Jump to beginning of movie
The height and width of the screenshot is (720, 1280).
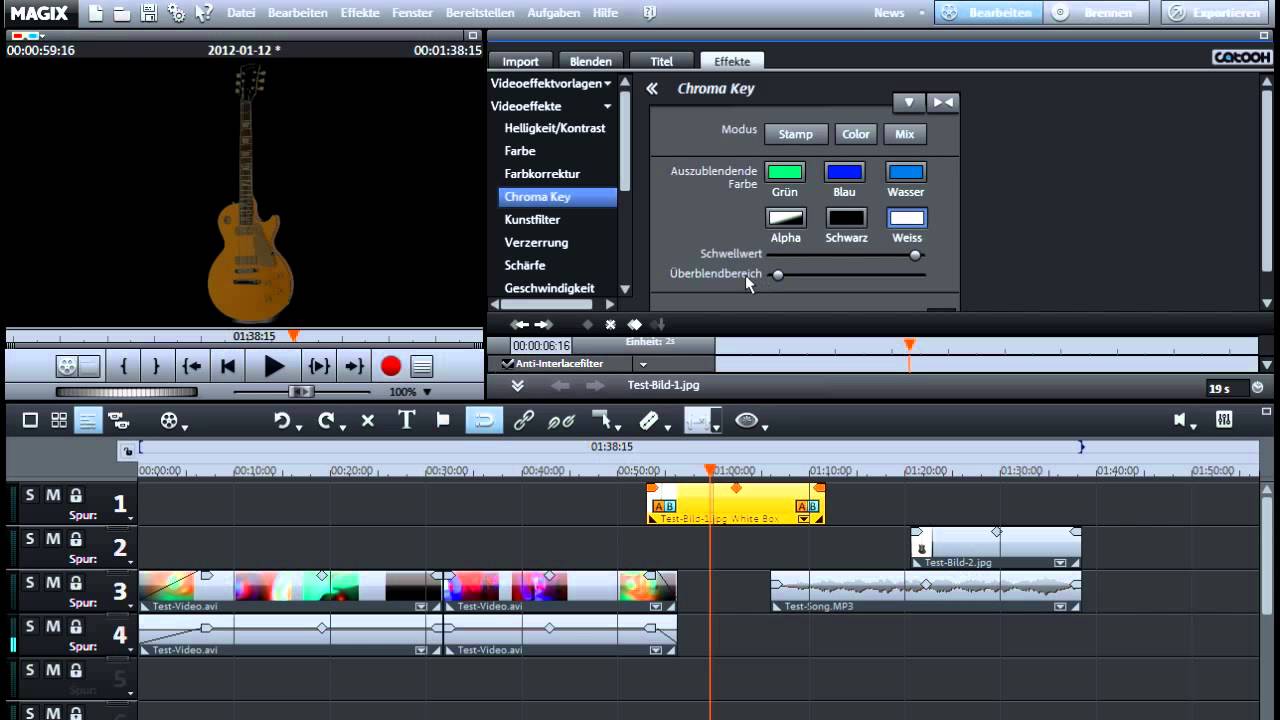click(228, 367)
